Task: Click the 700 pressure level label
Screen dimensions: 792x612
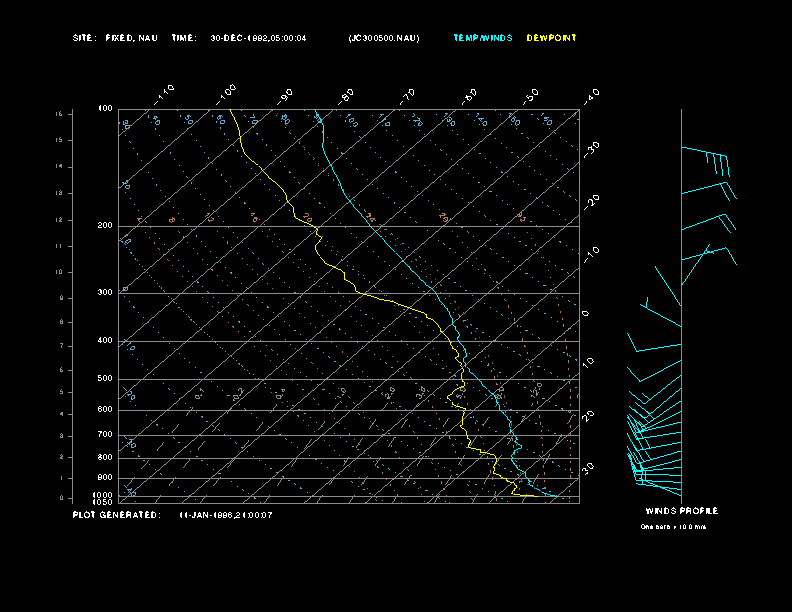Action: [x=105, y=434]
